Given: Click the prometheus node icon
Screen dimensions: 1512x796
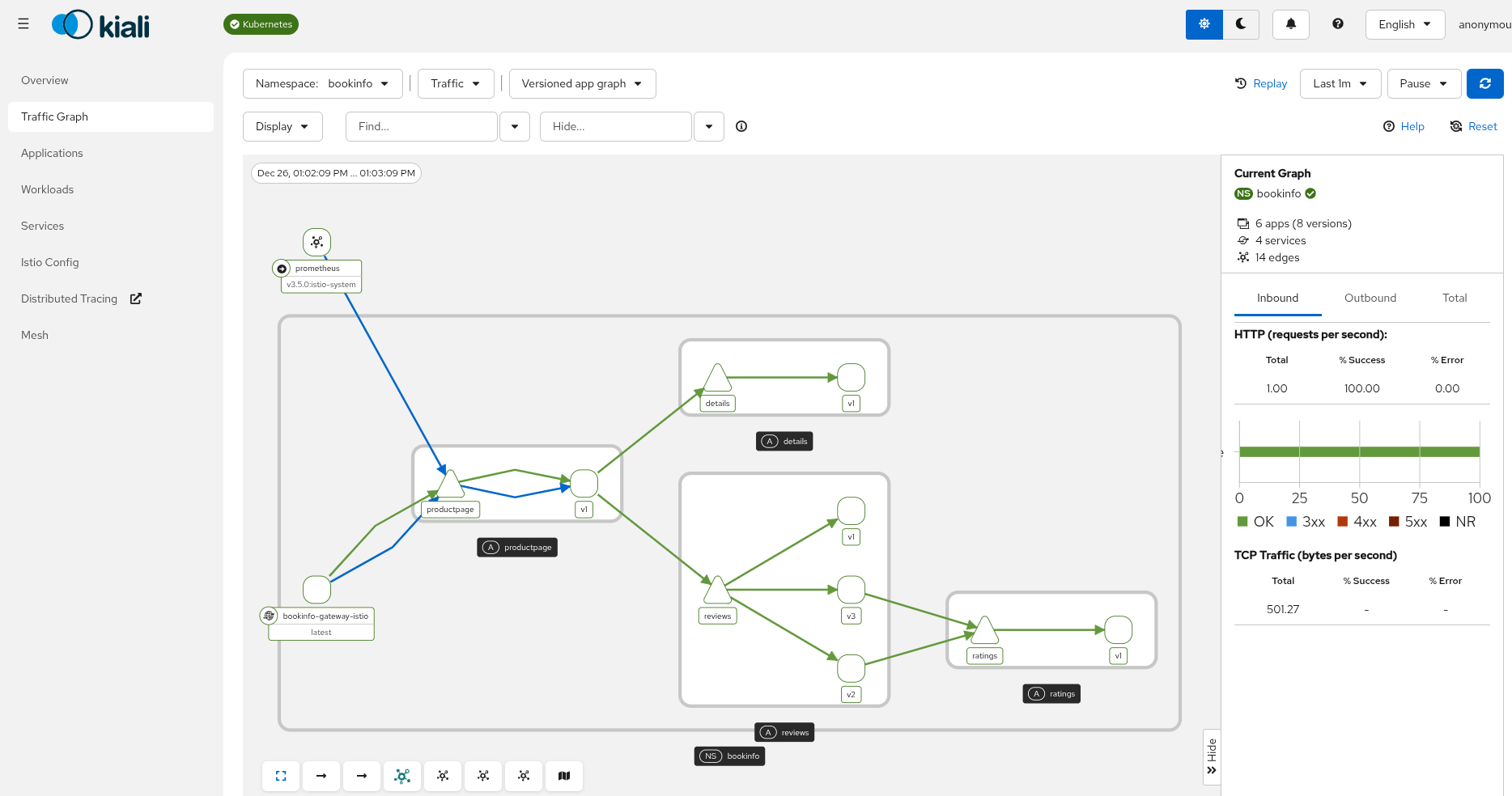Looking at the screenshot, I should [316, 242].
